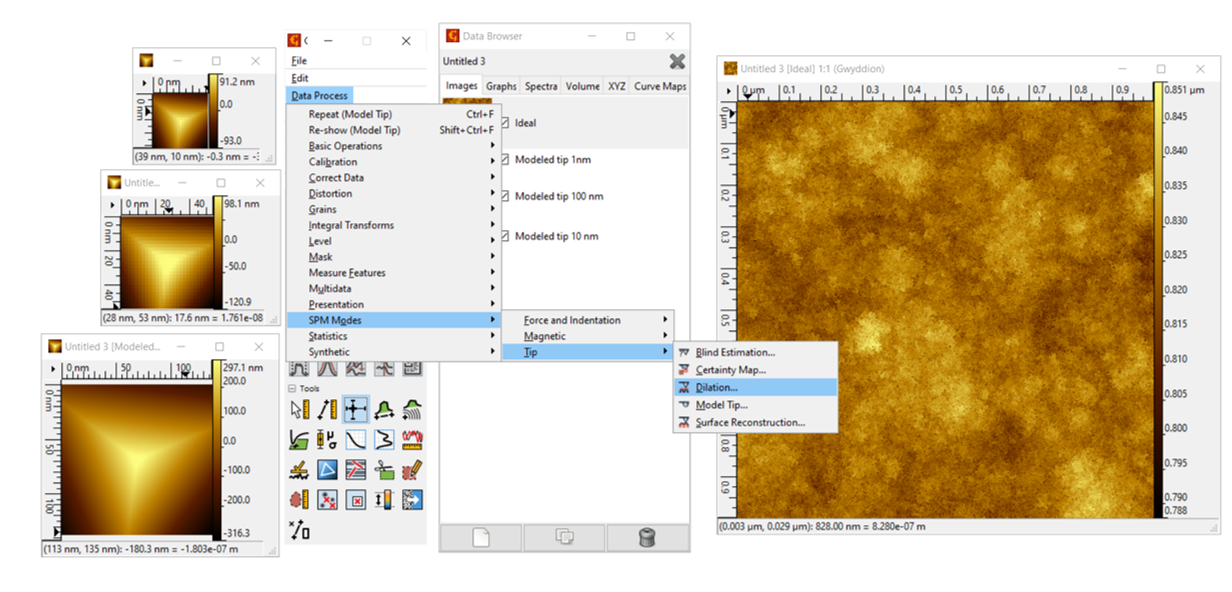Viewport: 1232px width, 592px height.
Task: Select the Roughness tool icon
Action: pyautogui.click(x=412, y=439)
